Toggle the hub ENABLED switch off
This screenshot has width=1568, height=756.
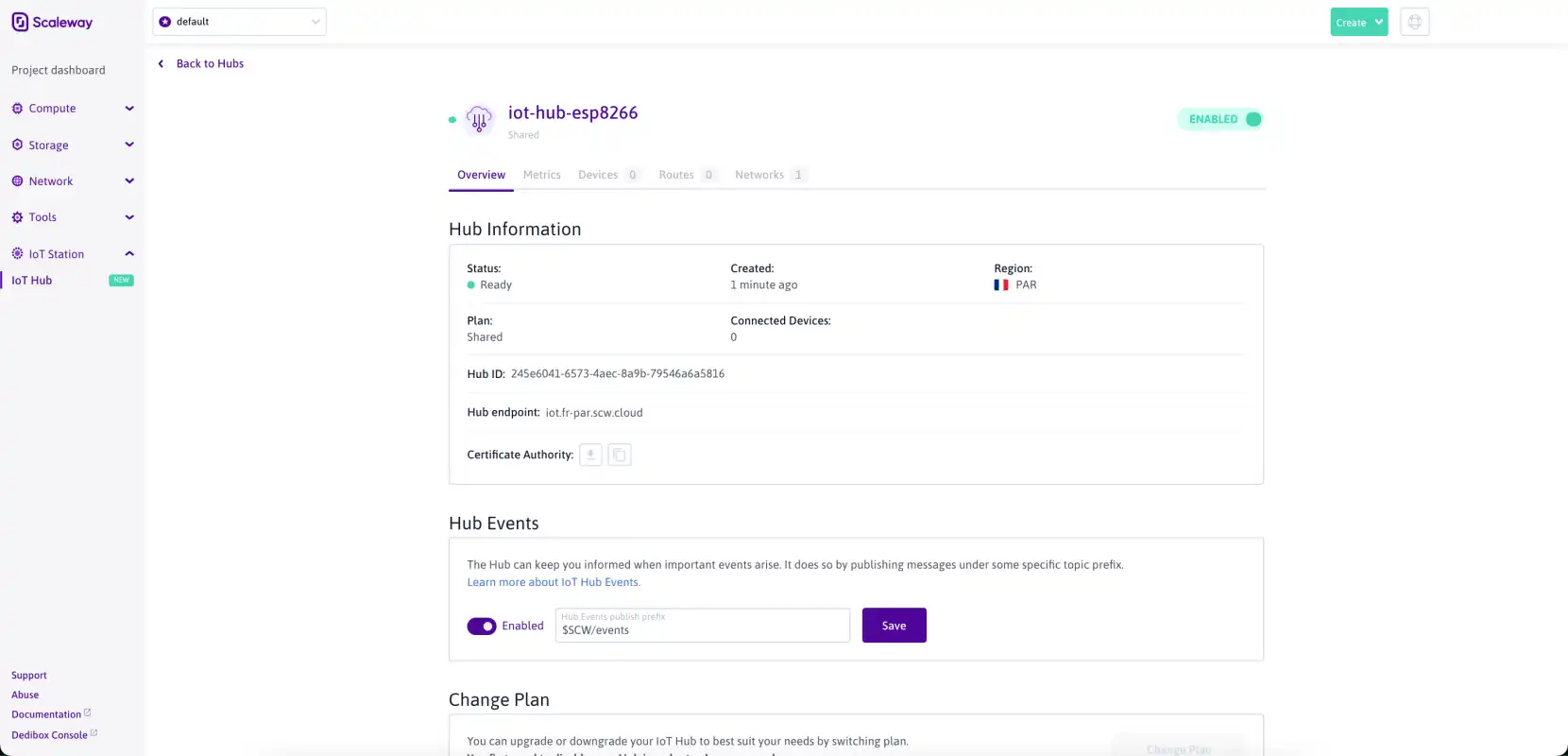tap(1220, 119)
